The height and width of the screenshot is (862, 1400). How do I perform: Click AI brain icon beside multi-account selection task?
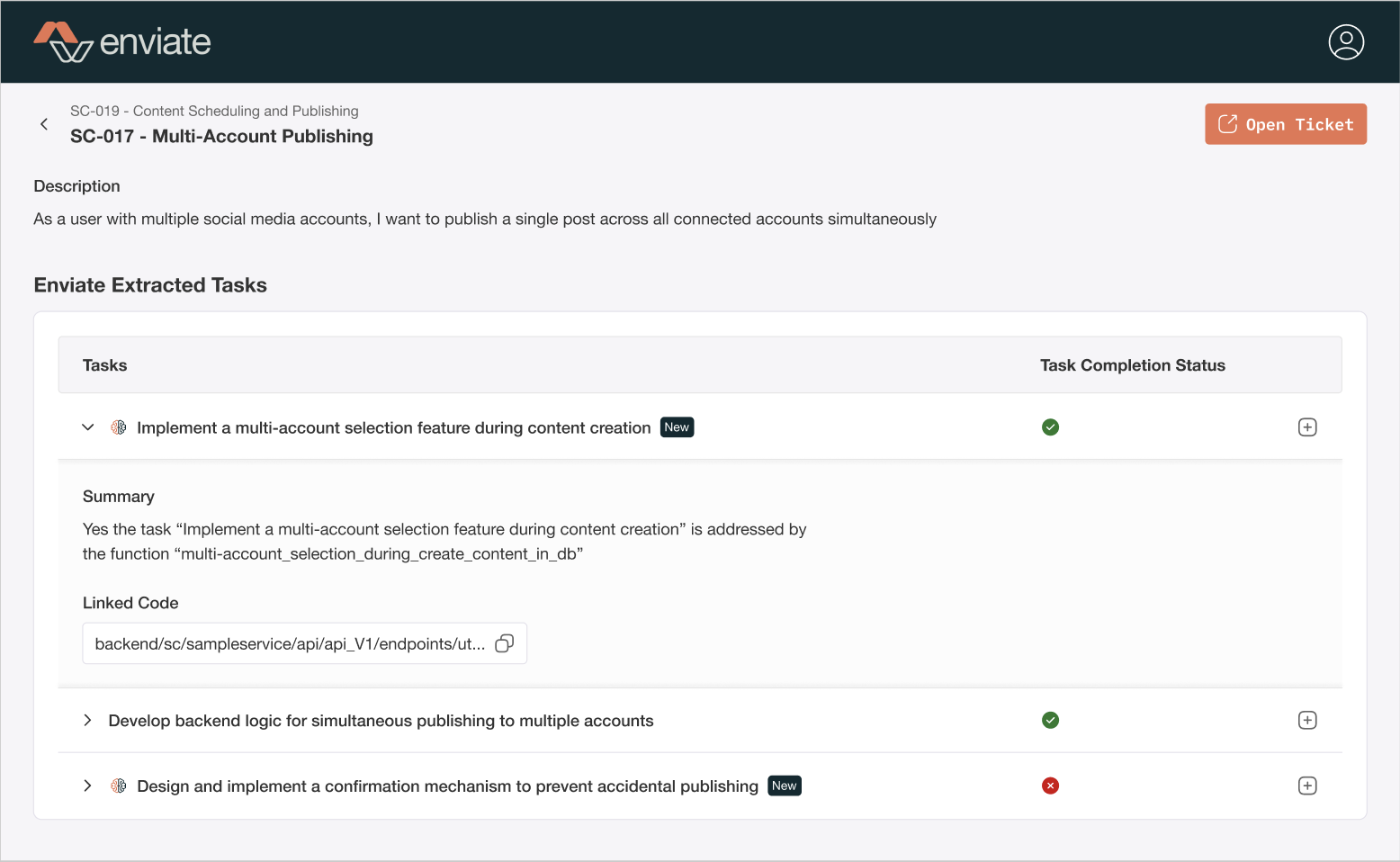pos(119,427)
